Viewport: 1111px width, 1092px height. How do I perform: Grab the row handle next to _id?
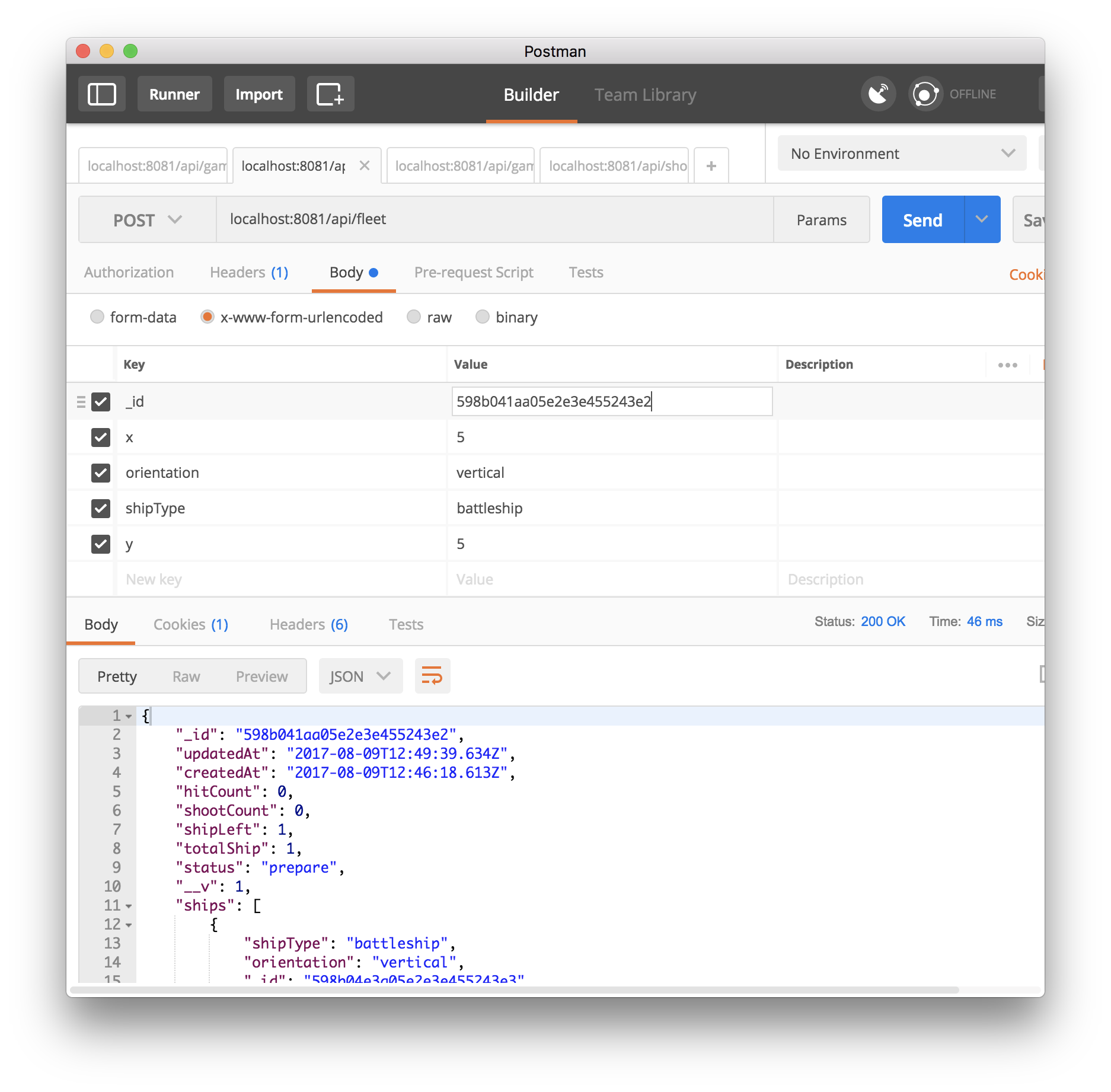pyautogui.click(x=81, y=402)
